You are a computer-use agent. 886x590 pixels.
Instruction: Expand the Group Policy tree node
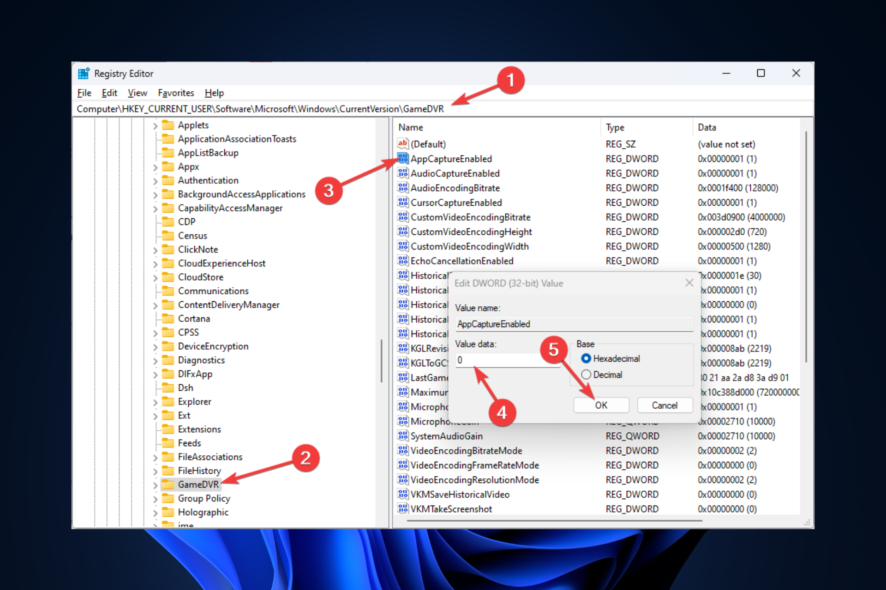click(x=155, y=498)
